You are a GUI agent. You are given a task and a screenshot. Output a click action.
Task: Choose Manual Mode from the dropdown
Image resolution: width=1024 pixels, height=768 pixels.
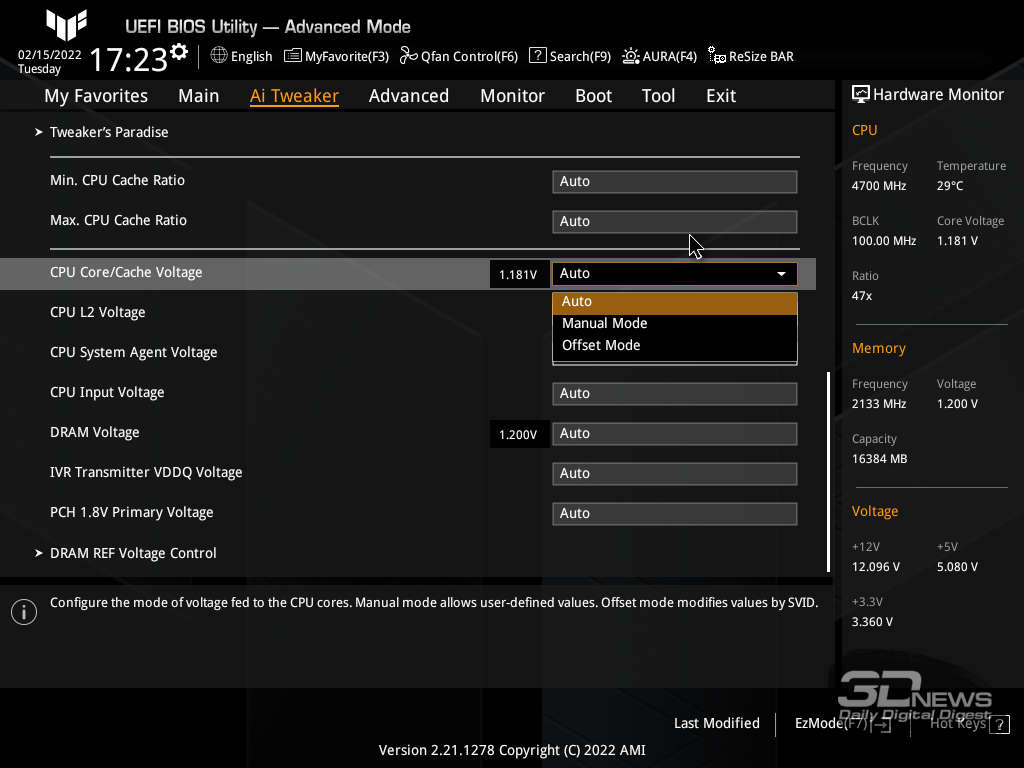click(675, 323)
